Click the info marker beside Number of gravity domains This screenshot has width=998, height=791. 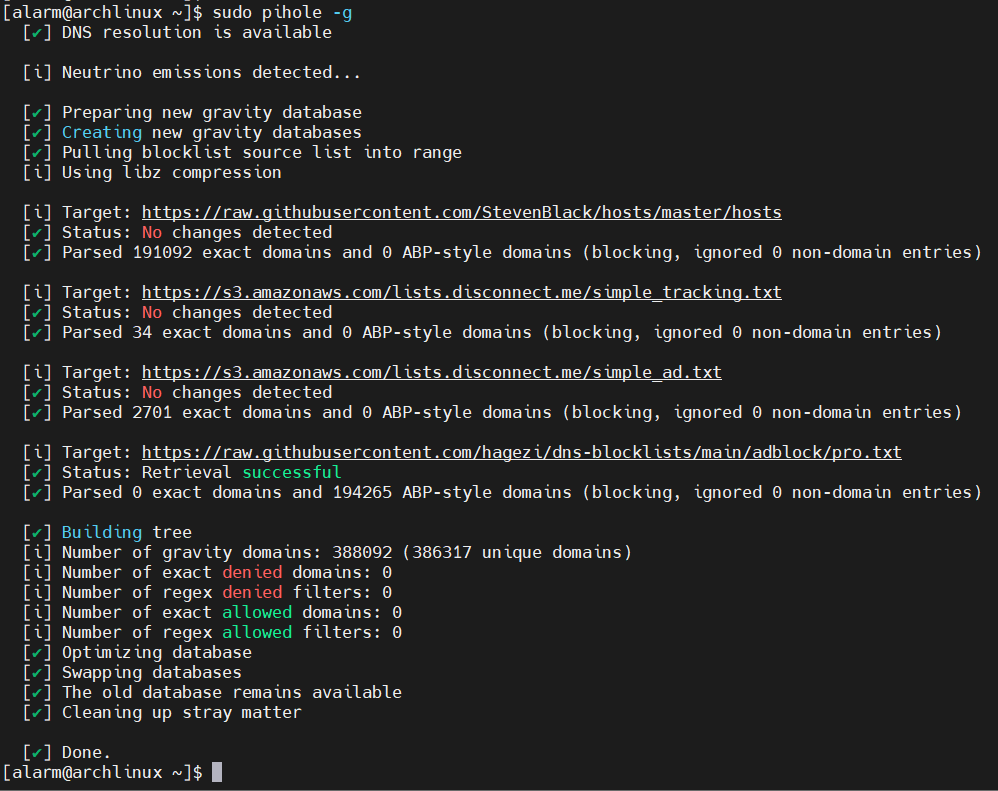coord(37,552)
